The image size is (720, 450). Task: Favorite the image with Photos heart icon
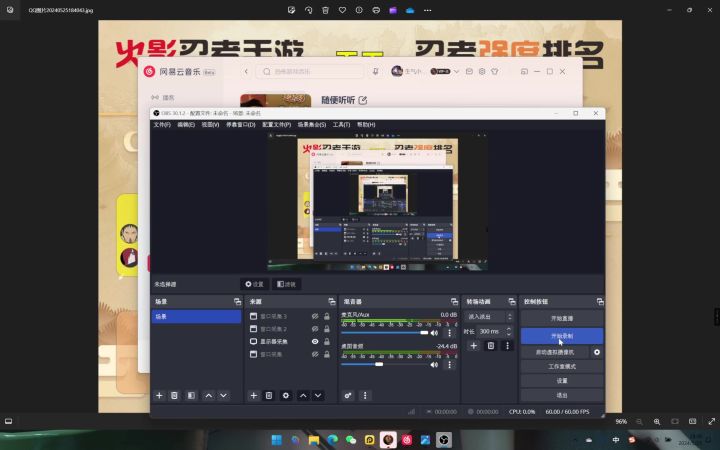[343, 10]
